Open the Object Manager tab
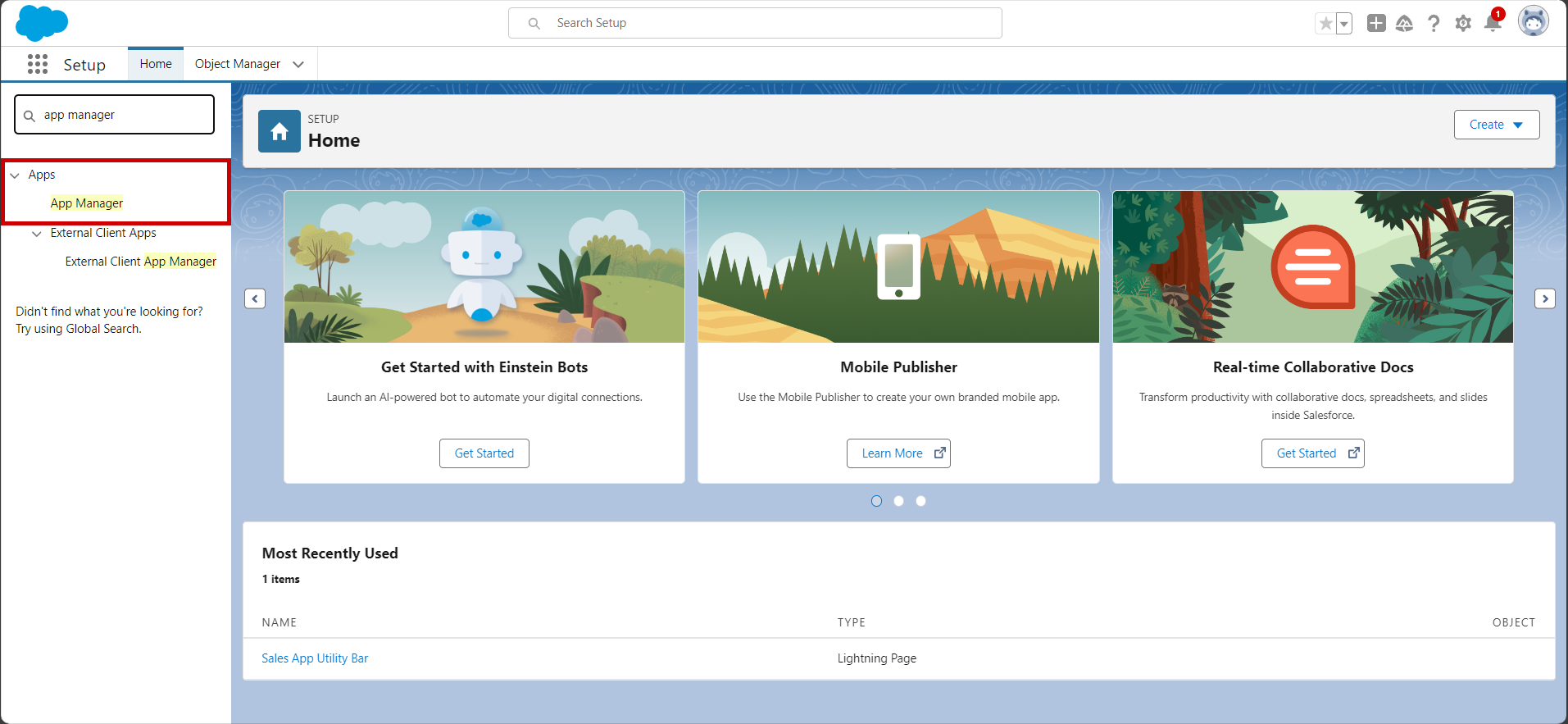This screenshot has width=1568, height=724. [238, 64]
